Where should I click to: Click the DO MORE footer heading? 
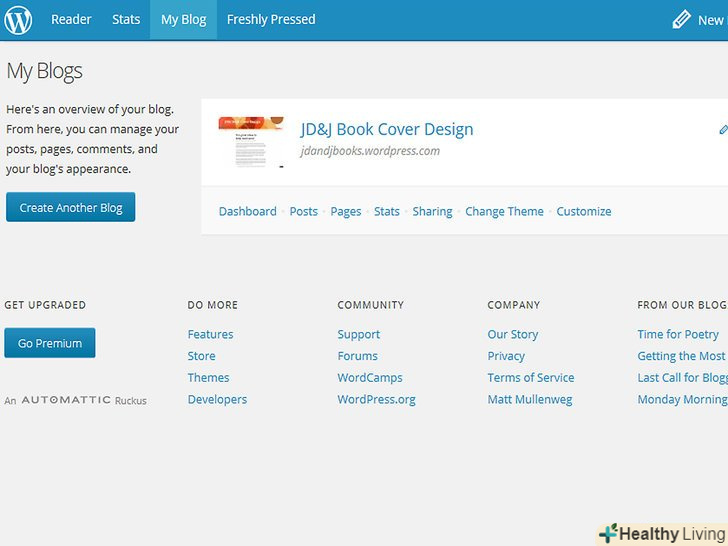(213, 305)
